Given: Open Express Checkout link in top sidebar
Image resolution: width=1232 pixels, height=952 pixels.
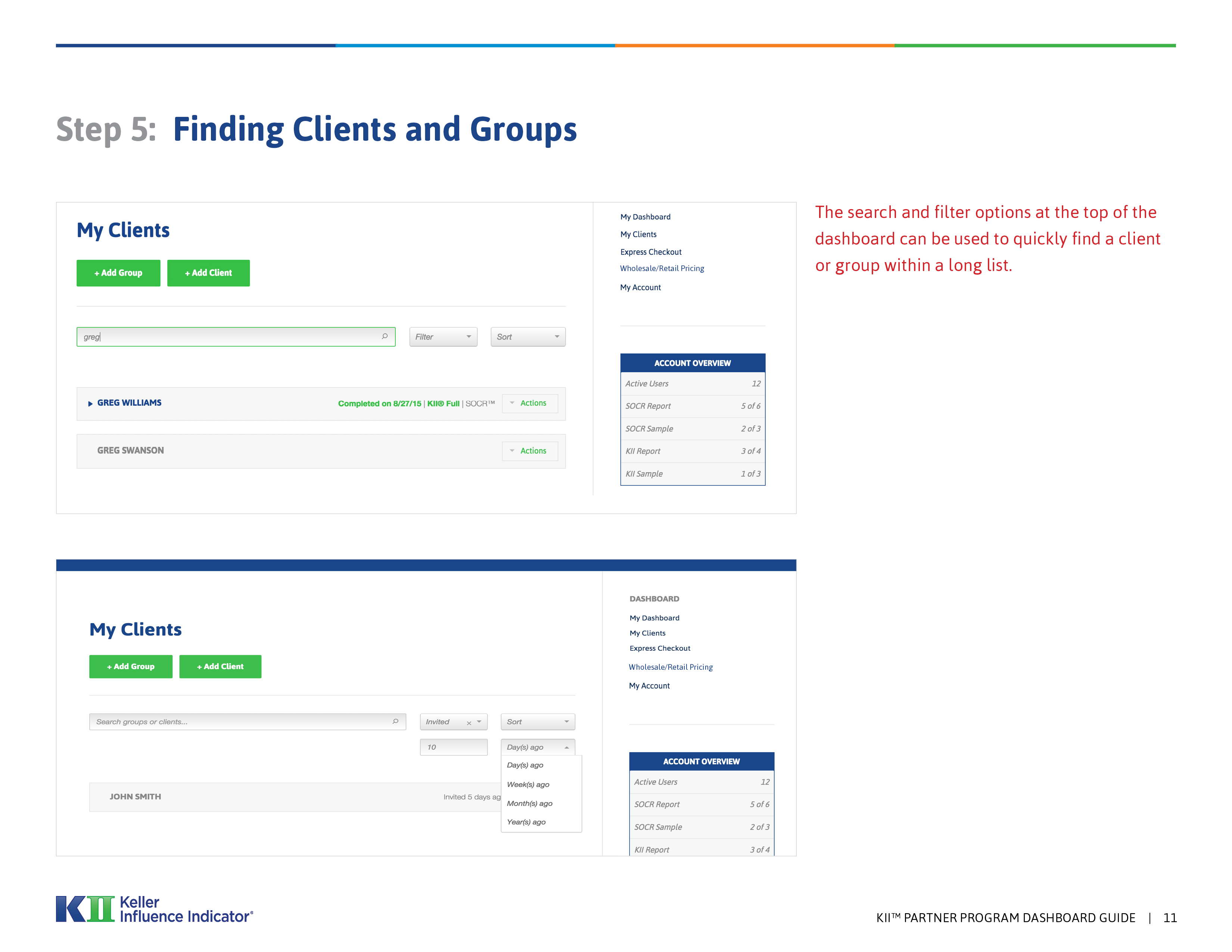Looking at the screenshot, I should click(x=651, y=252).
